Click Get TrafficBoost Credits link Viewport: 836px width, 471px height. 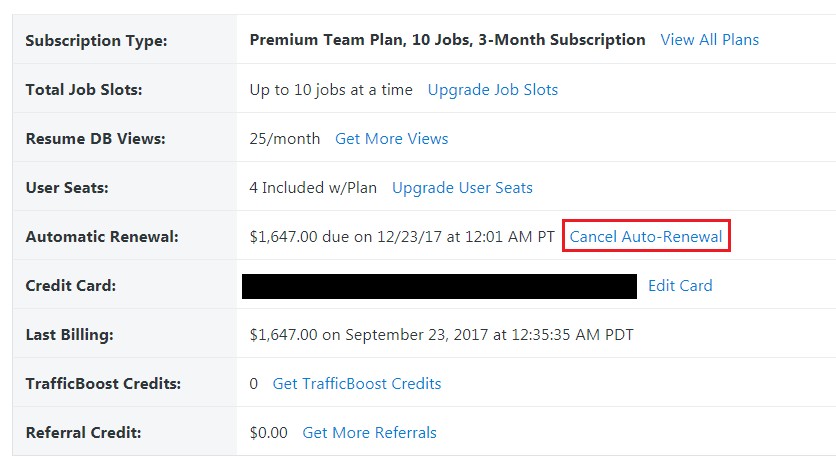356,384
